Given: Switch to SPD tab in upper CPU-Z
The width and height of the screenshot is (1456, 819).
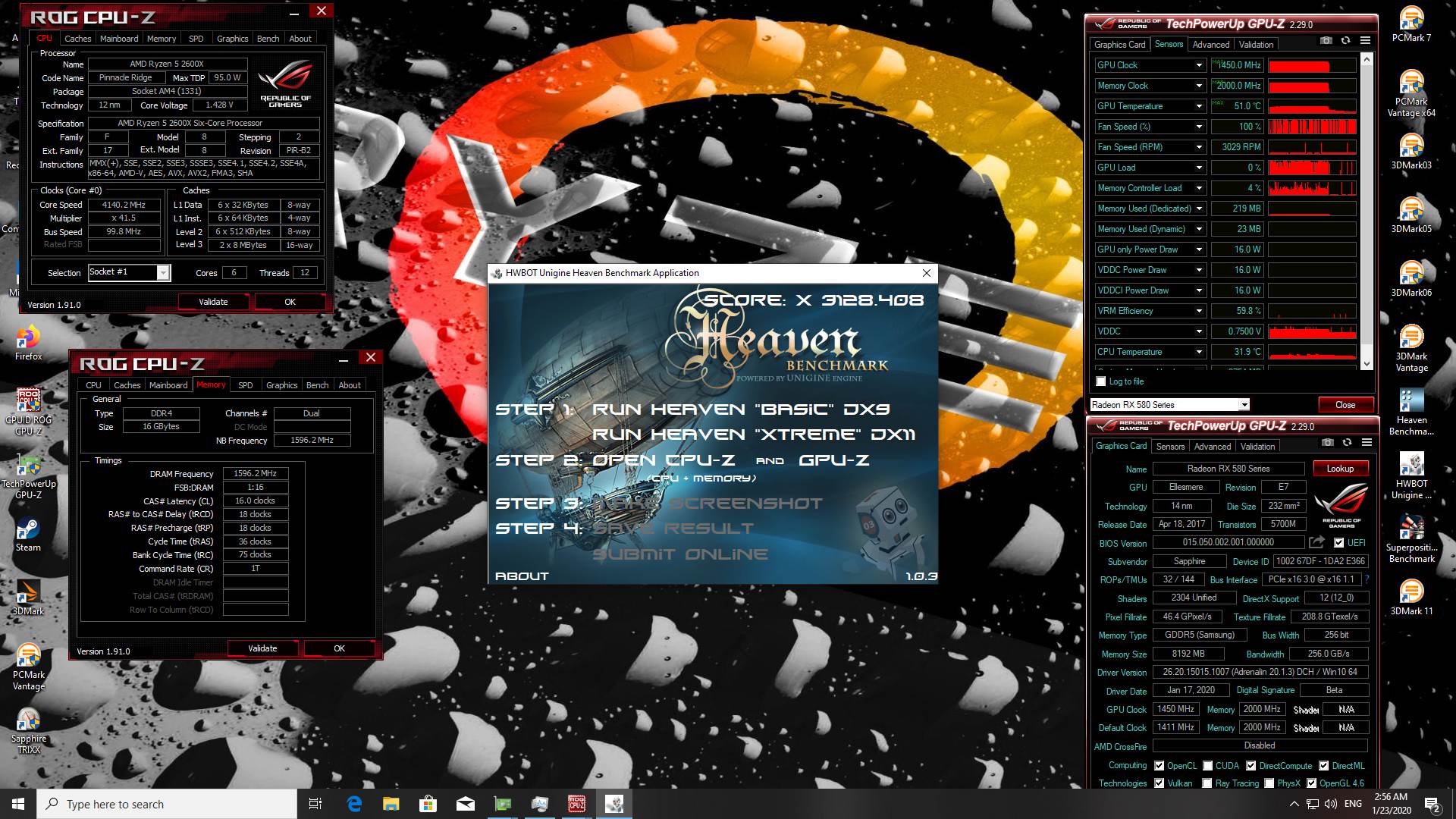Looking at the screenshot, I should pos(196,39).
